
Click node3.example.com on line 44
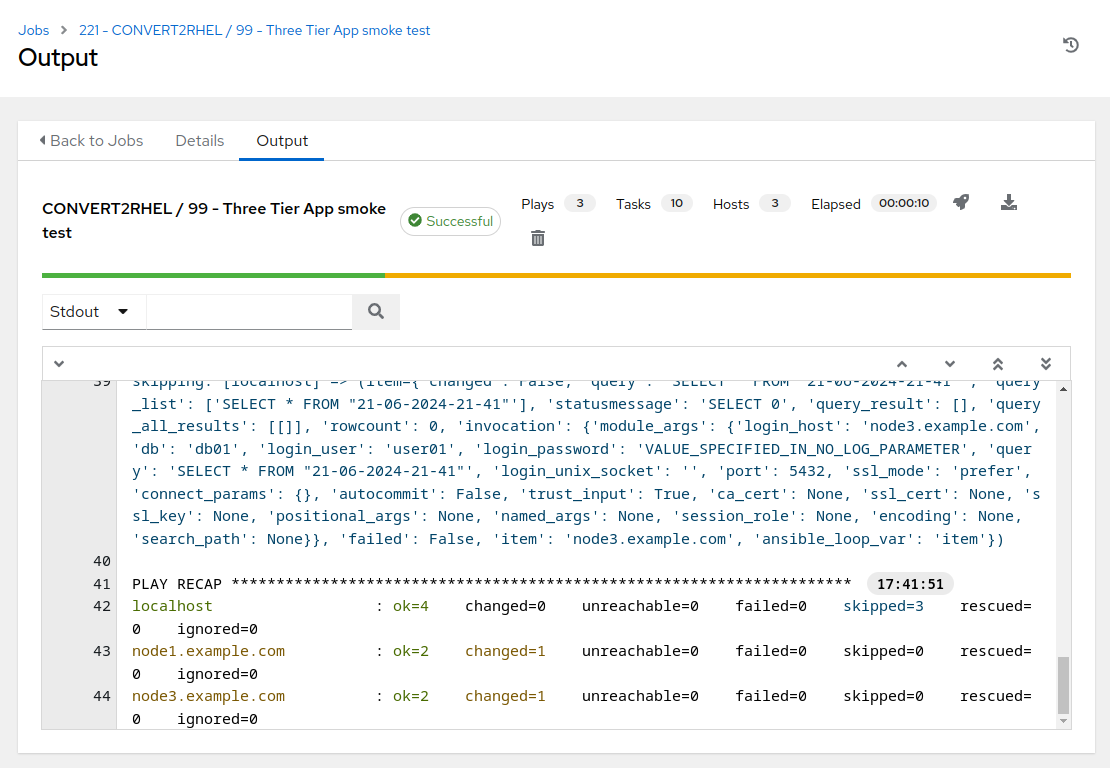208,697
